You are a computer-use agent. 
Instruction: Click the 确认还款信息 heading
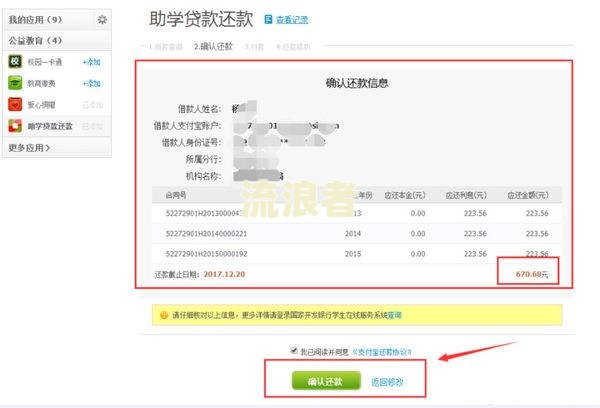[x=357, y=83]
